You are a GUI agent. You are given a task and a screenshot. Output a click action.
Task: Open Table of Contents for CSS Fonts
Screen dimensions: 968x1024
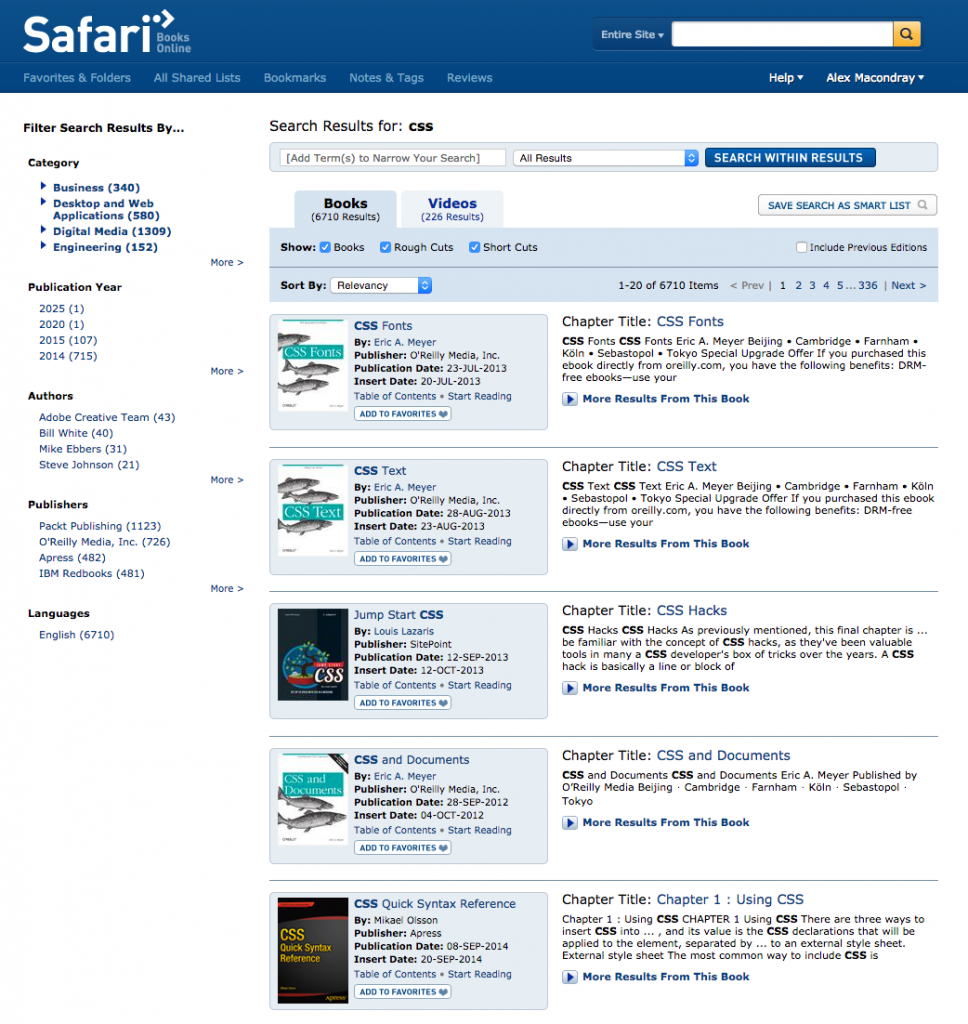coord(395,396)
